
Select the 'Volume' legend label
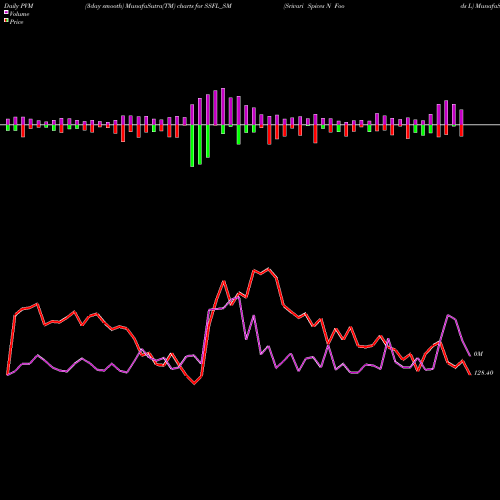(x=19, y=14)
